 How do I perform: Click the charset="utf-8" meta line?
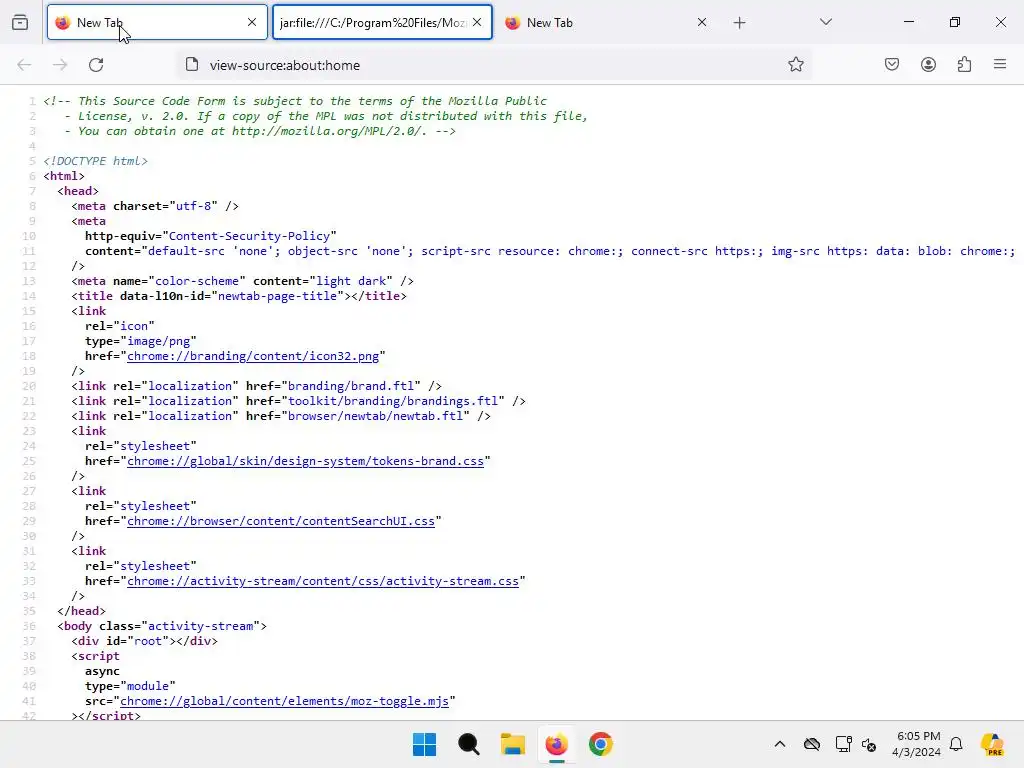coord(155,206)
